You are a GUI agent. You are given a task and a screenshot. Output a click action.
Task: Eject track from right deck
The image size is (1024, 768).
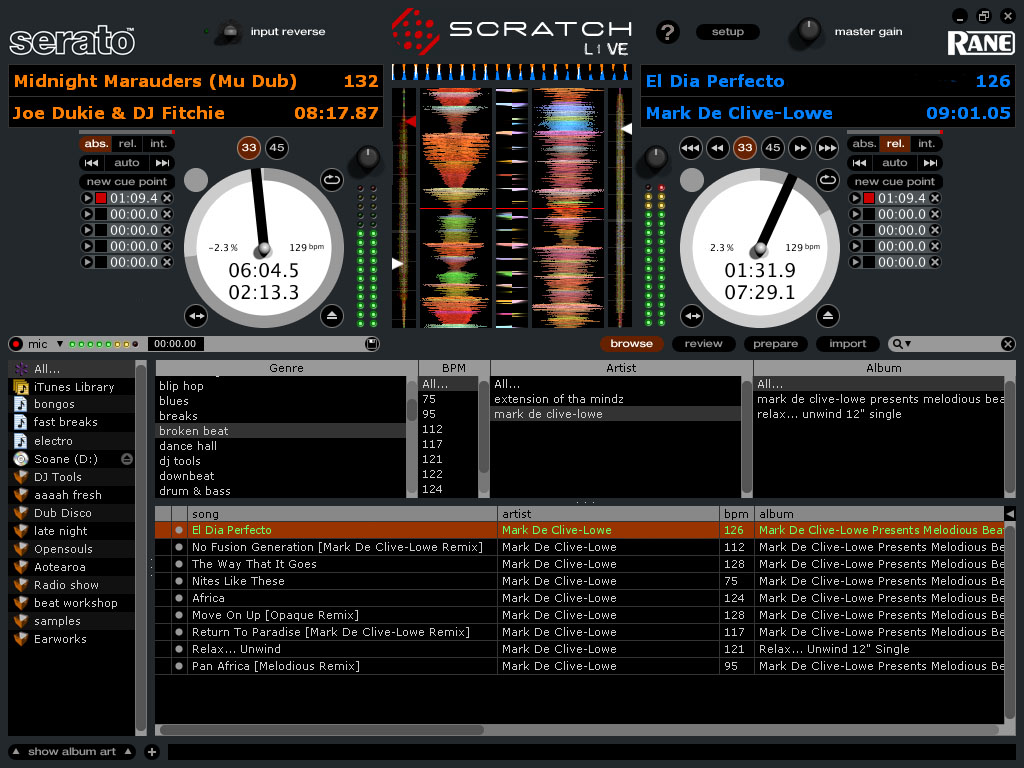coord(827,316)
